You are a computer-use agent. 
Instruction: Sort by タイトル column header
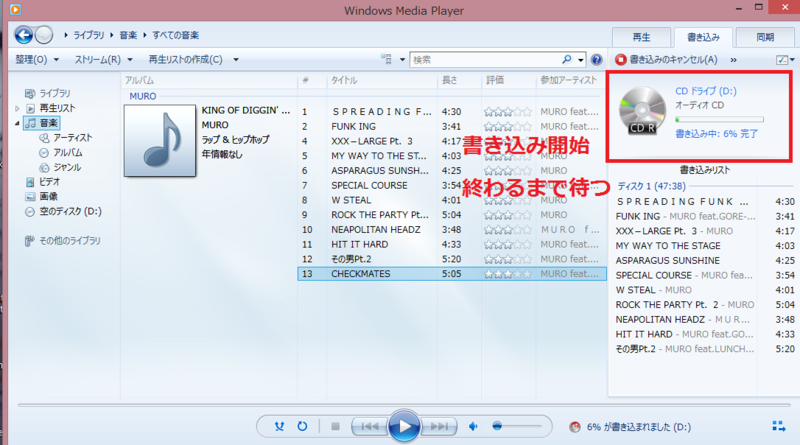point(344,80)
